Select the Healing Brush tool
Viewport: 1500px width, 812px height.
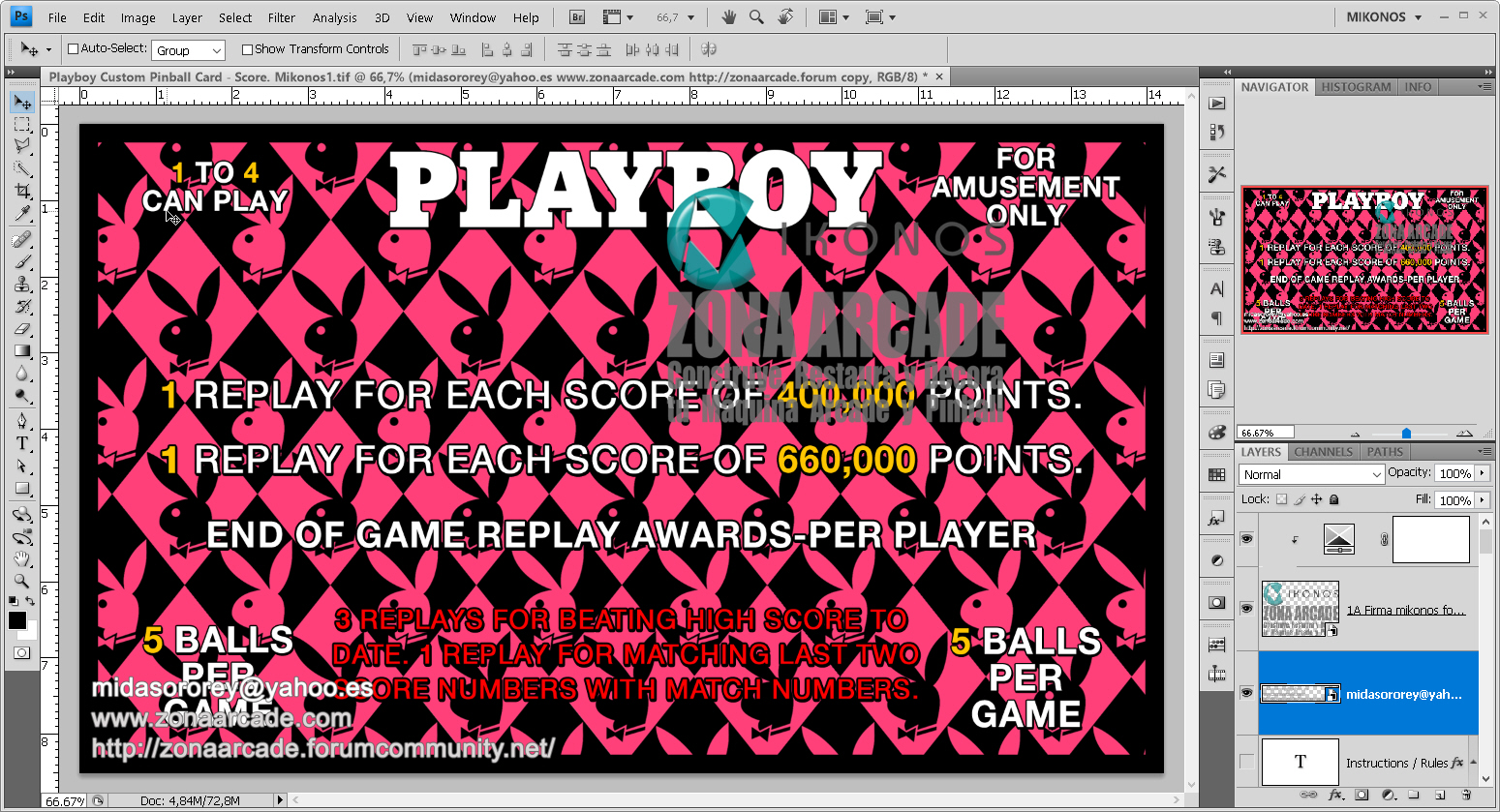point(22,239)
